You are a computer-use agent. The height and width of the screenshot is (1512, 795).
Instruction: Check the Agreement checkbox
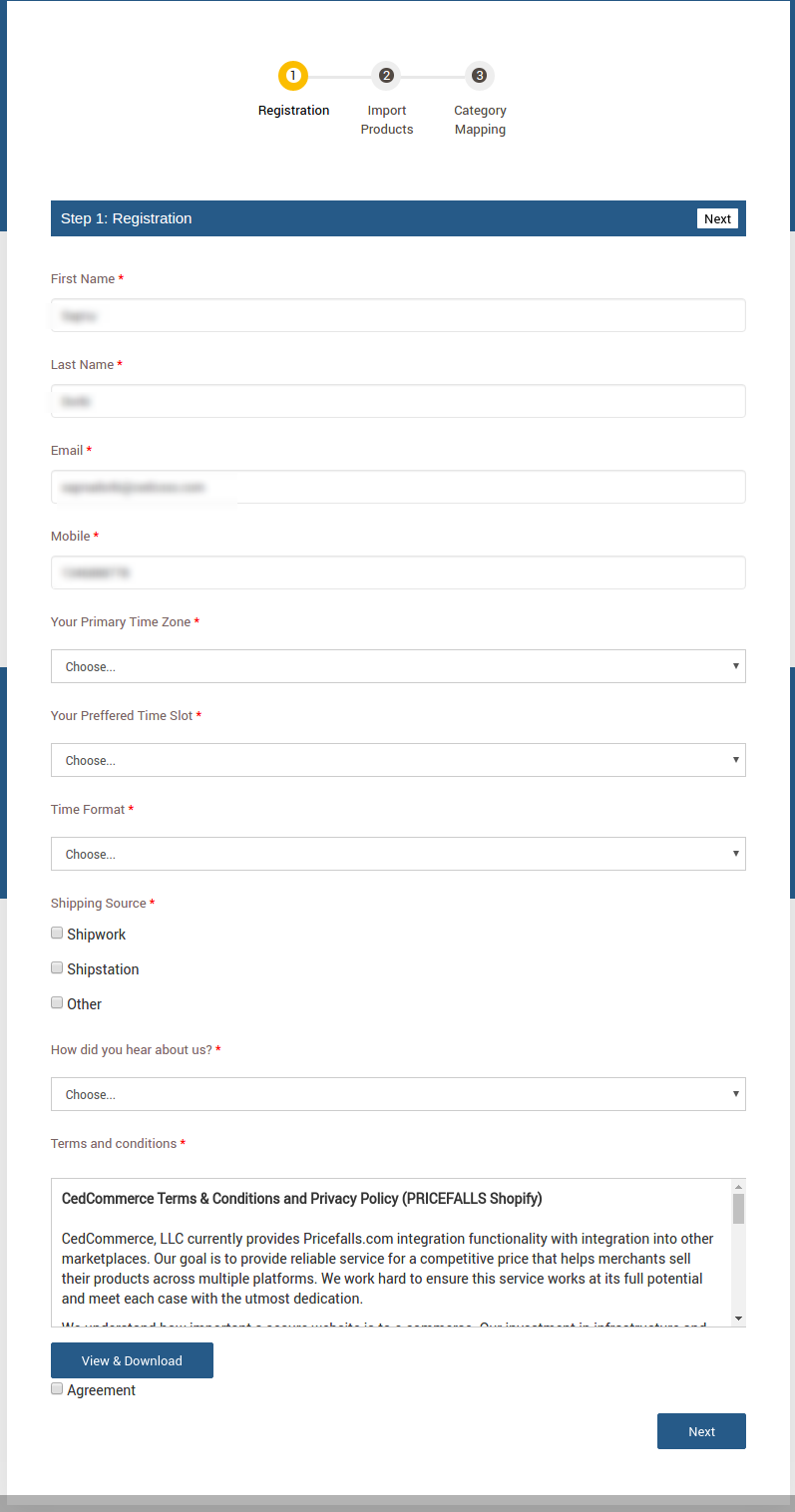(x=57, y=1387)
